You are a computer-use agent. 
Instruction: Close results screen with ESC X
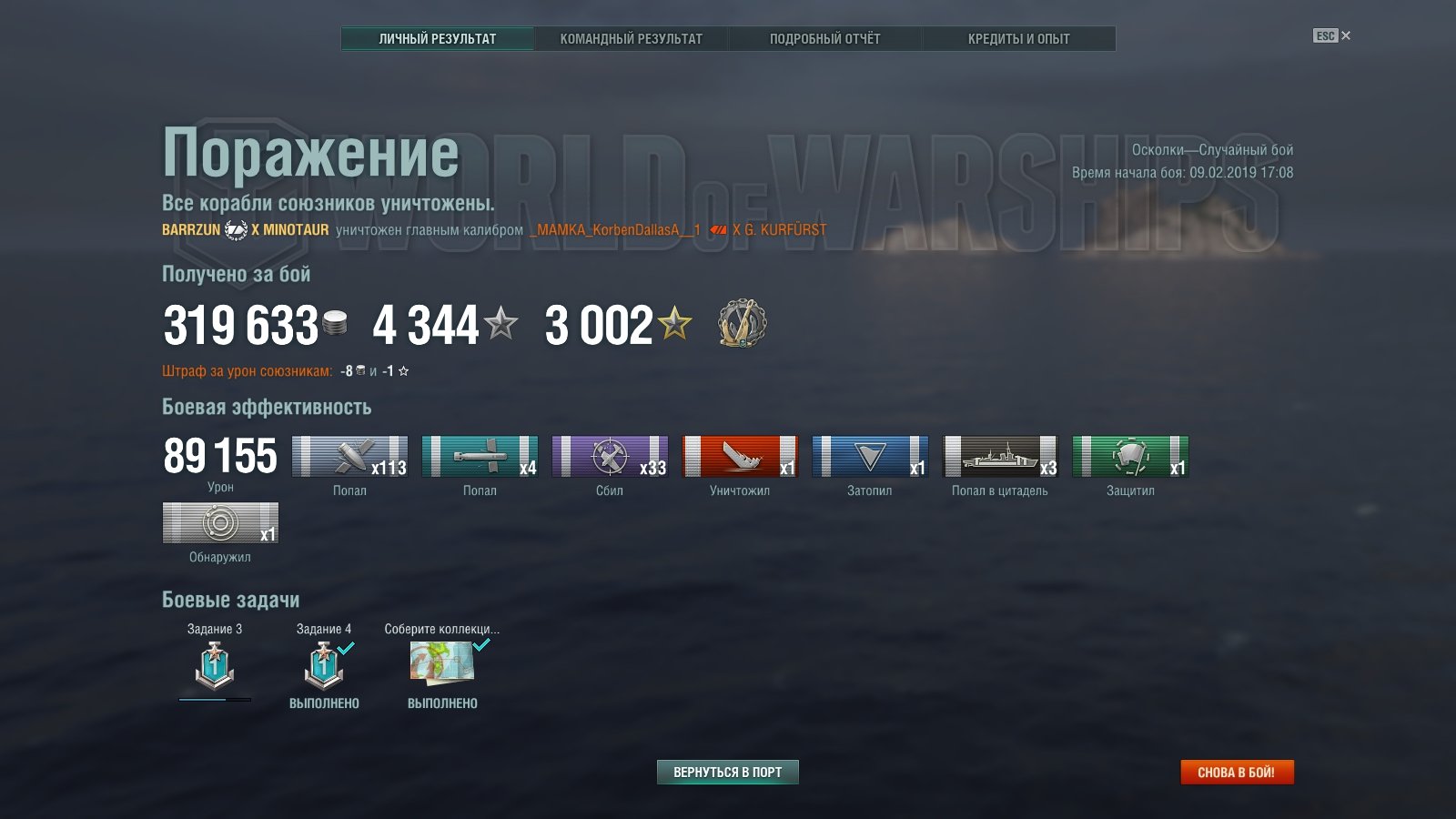(x=1332, y=35)
